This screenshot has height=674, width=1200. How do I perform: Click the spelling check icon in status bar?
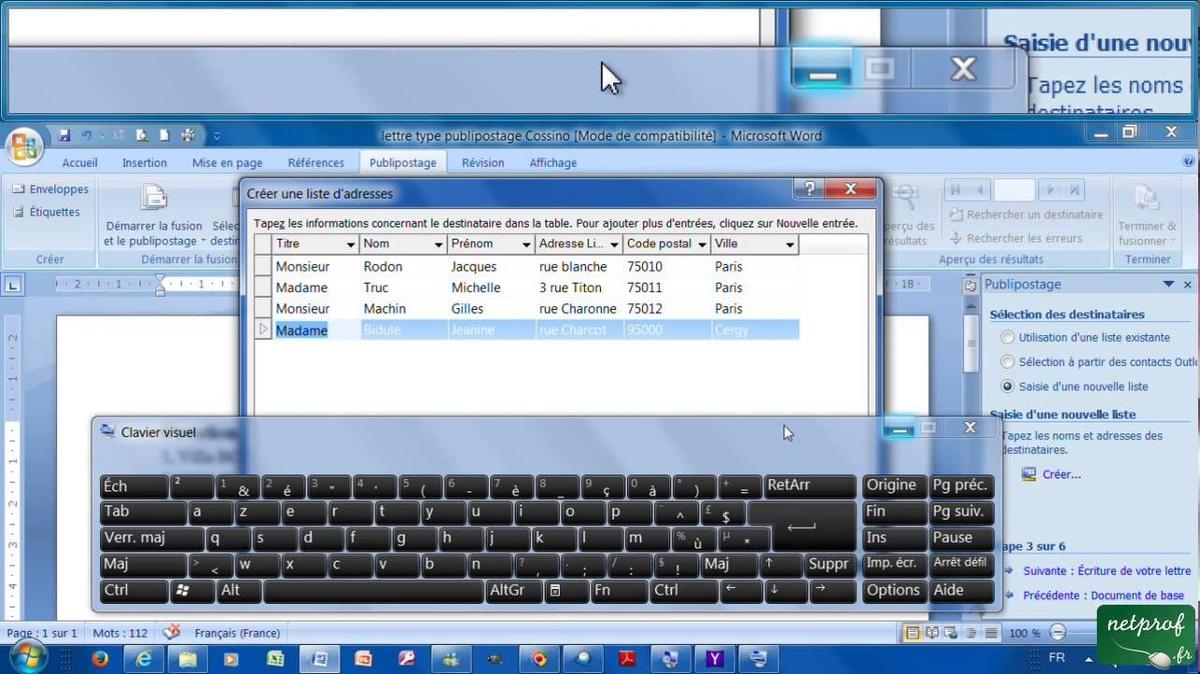(x=171, y=633)
